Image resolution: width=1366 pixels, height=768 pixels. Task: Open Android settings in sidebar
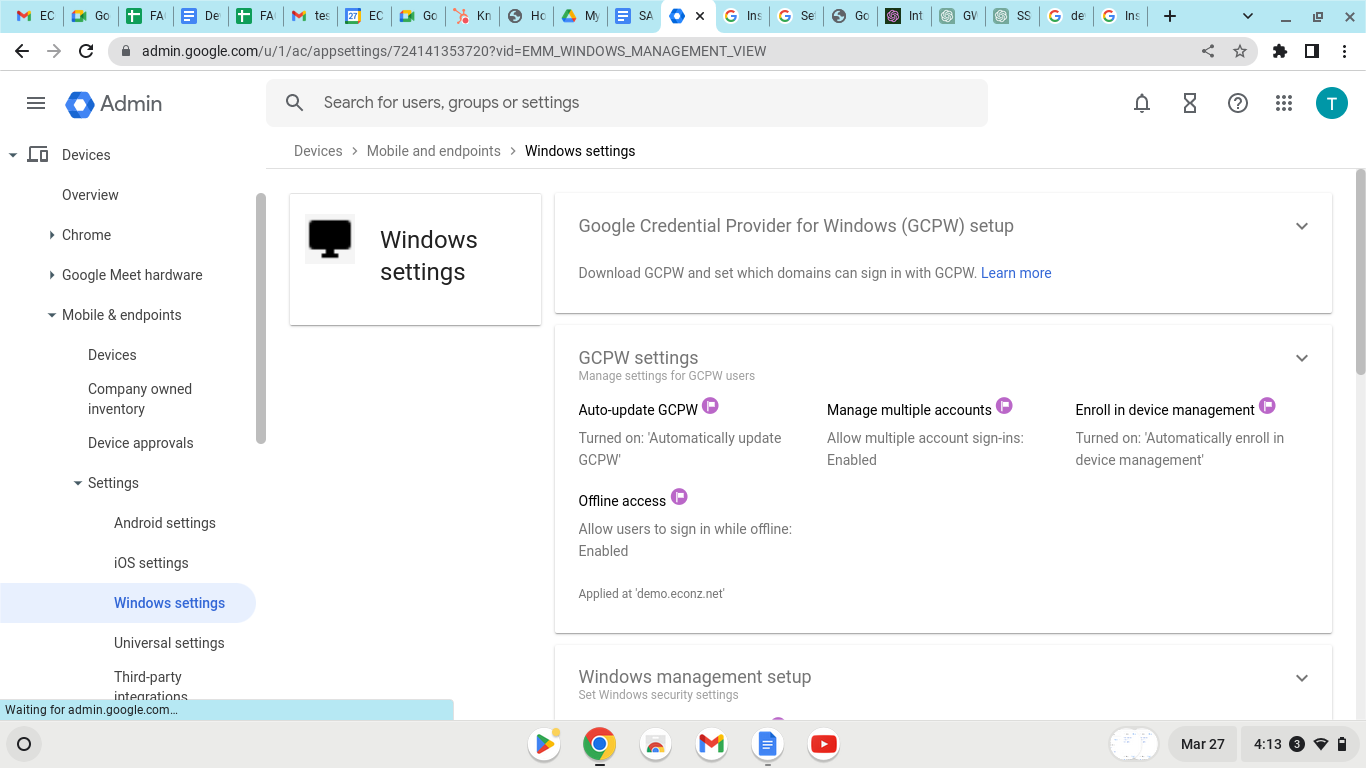165,523
